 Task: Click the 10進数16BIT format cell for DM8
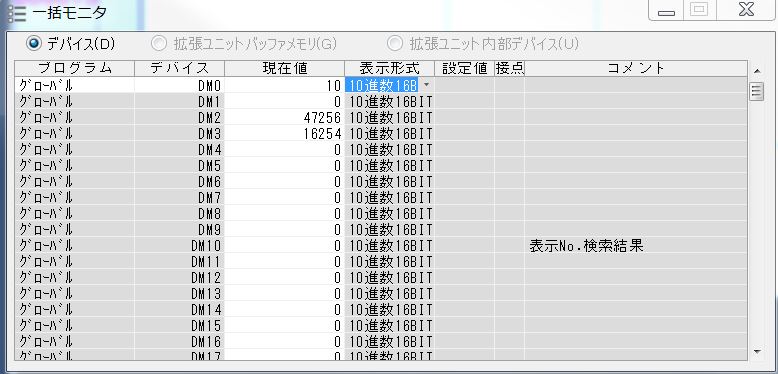tap(389, 213)
